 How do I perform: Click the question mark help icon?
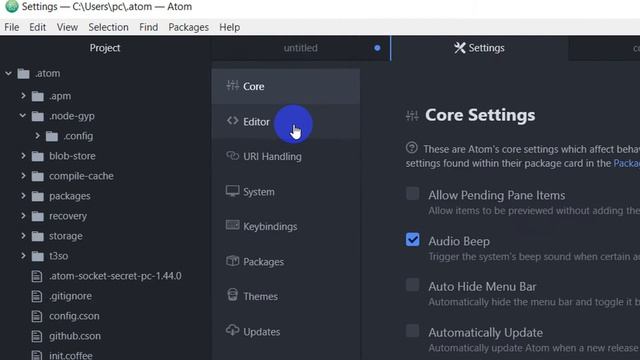(x=412, y=147)
